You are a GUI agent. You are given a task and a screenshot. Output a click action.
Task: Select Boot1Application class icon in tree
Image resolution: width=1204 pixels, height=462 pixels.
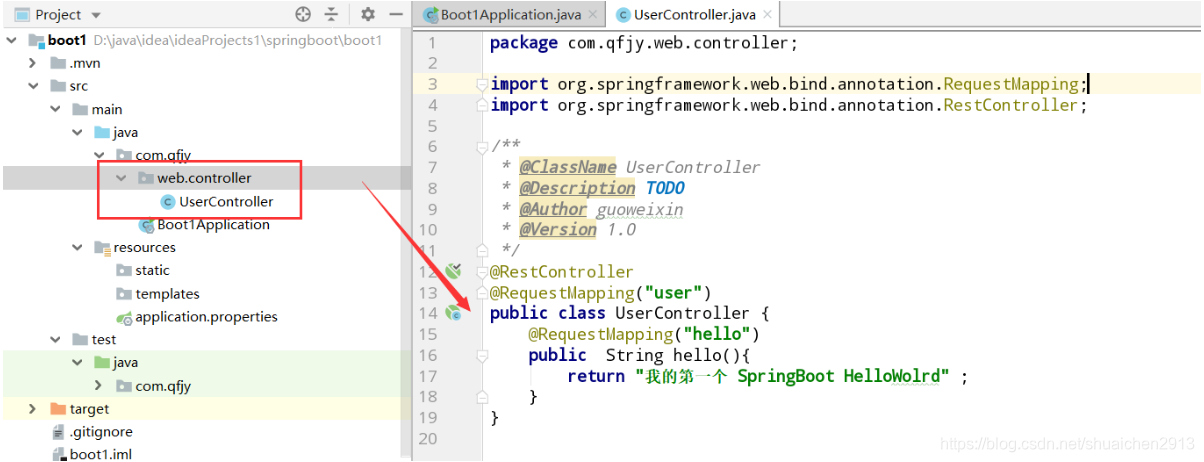coord(146,225)
